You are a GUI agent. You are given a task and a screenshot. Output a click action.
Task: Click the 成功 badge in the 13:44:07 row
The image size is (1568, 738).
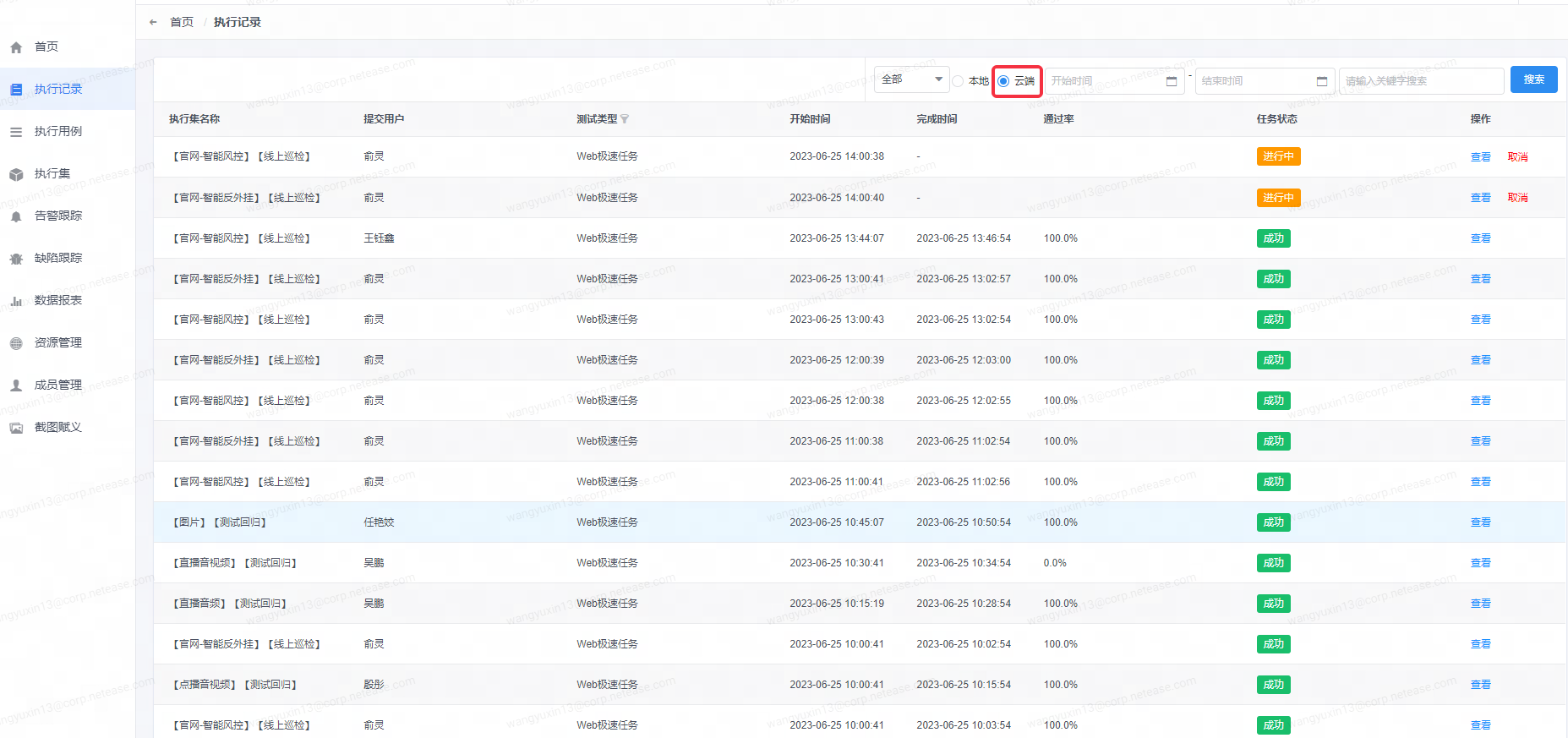pyautogui.click(x=1273, y=238)
